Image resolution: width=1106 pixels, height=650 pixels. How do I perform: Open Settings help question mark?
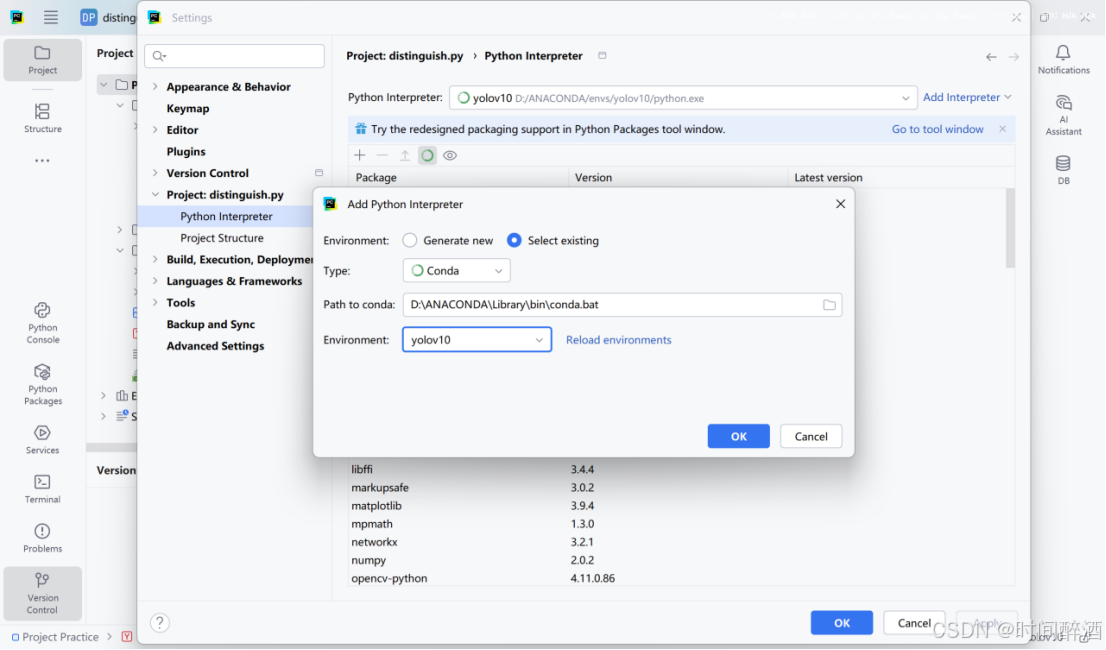point(159,623)
